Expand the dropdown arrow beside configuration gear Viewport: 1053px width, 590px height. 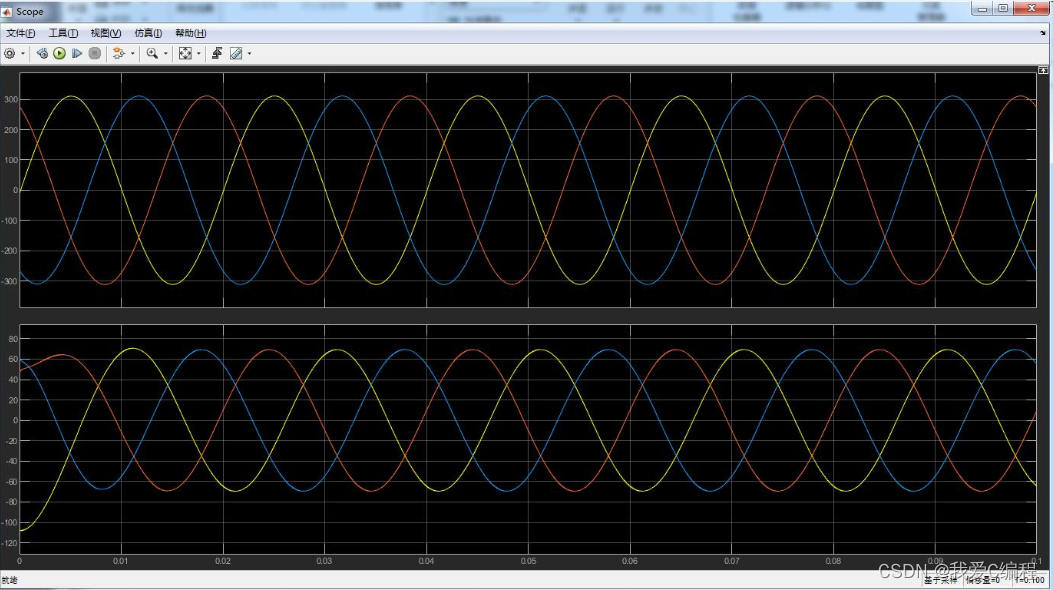23,54
